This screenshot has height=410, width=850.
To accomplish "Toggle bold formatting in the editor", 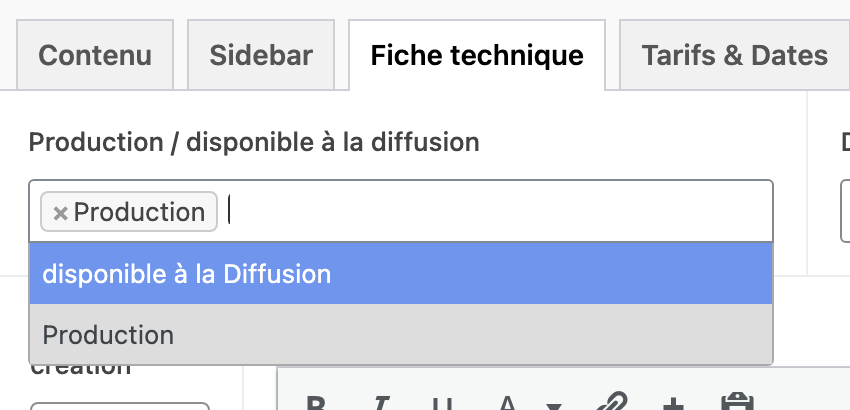I will (317, 403).
